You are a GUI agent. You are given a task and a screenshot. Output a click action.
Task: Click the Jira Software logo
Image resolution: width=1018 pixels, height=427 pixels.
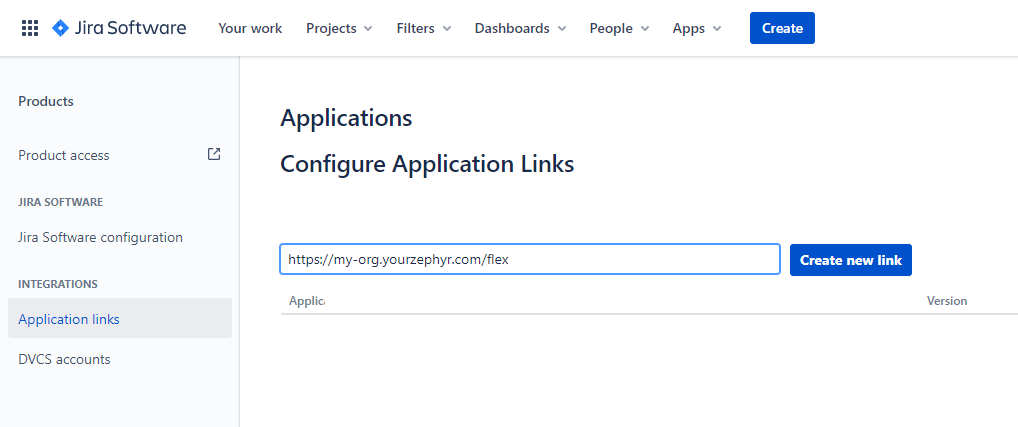119,28
